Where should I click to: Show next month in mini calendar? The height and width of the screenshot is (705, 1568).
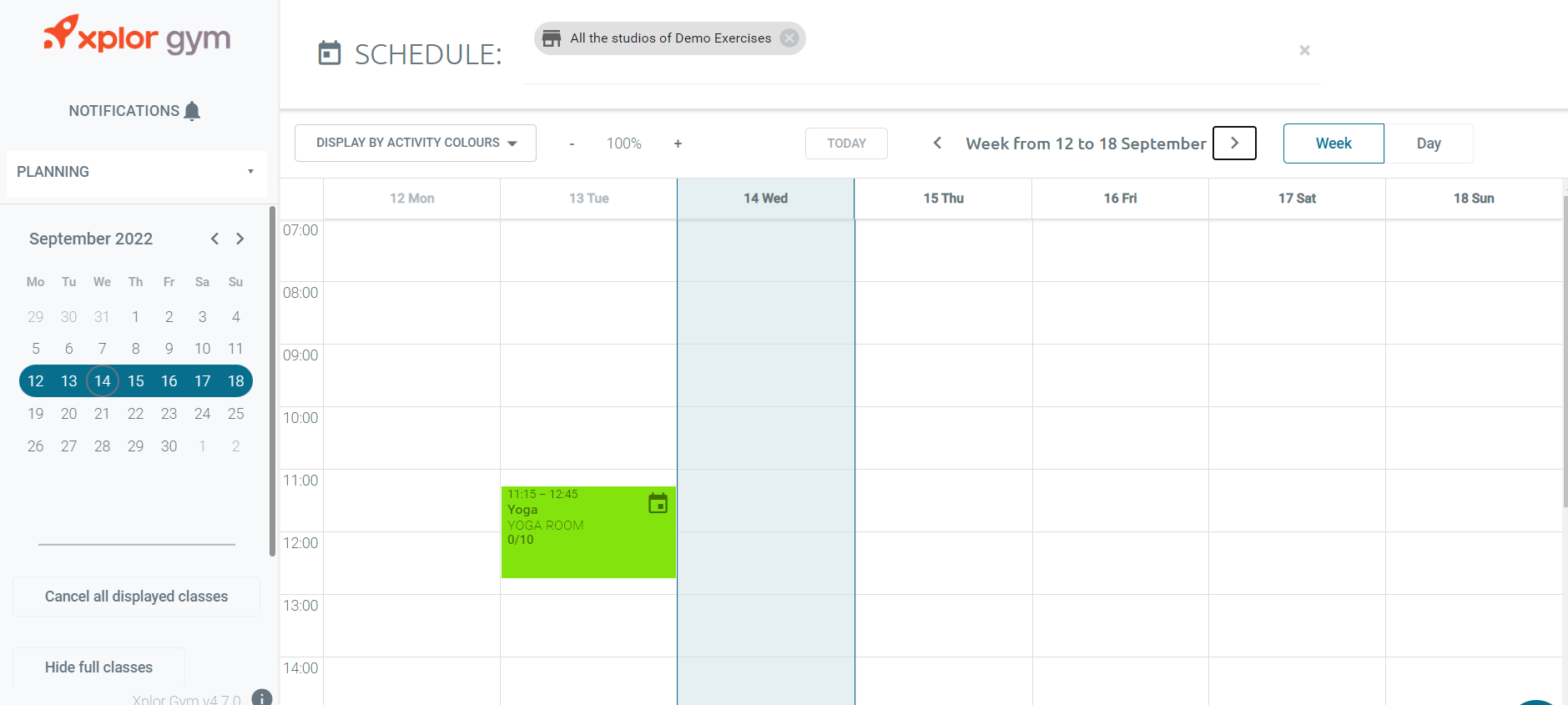(240, 239)
